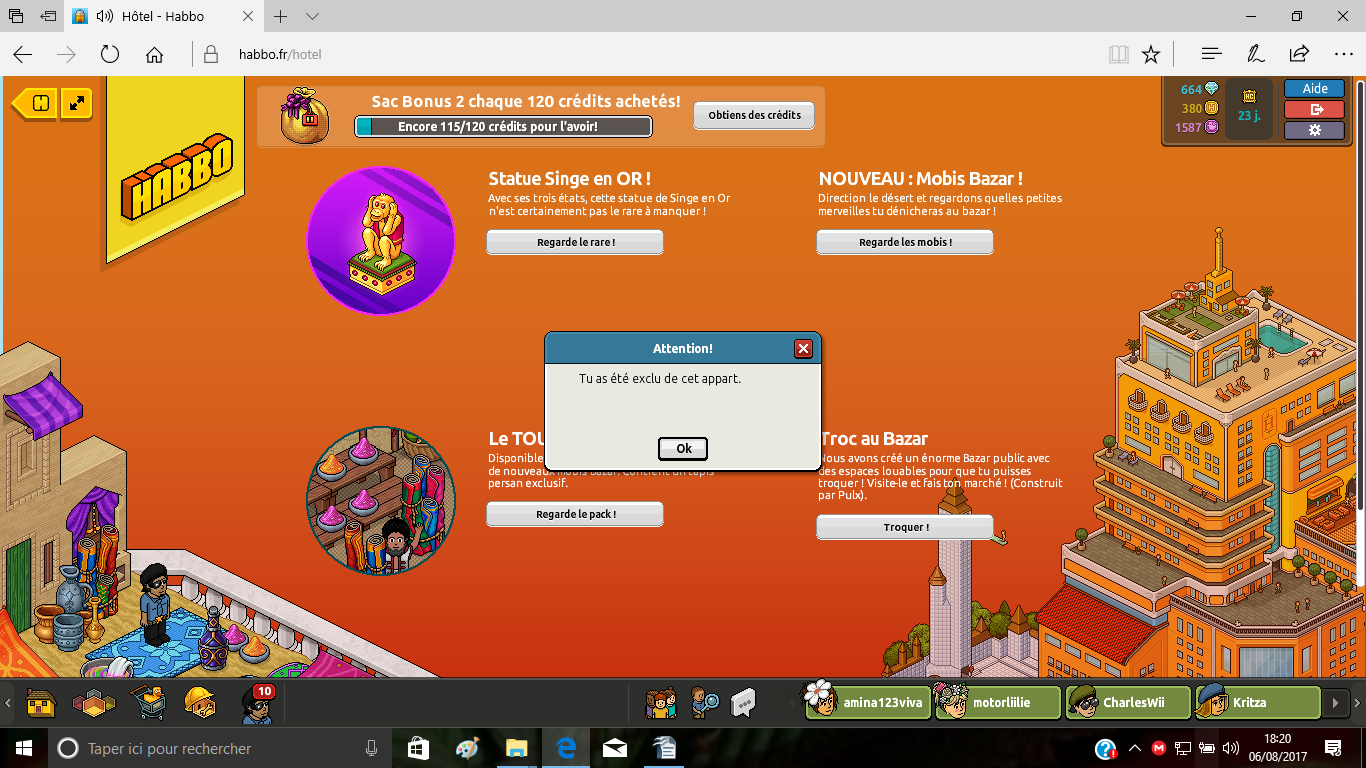Viewport: 1366px width, 768px height.
Task: Open the home room house icon
Action: click(41, 704)
